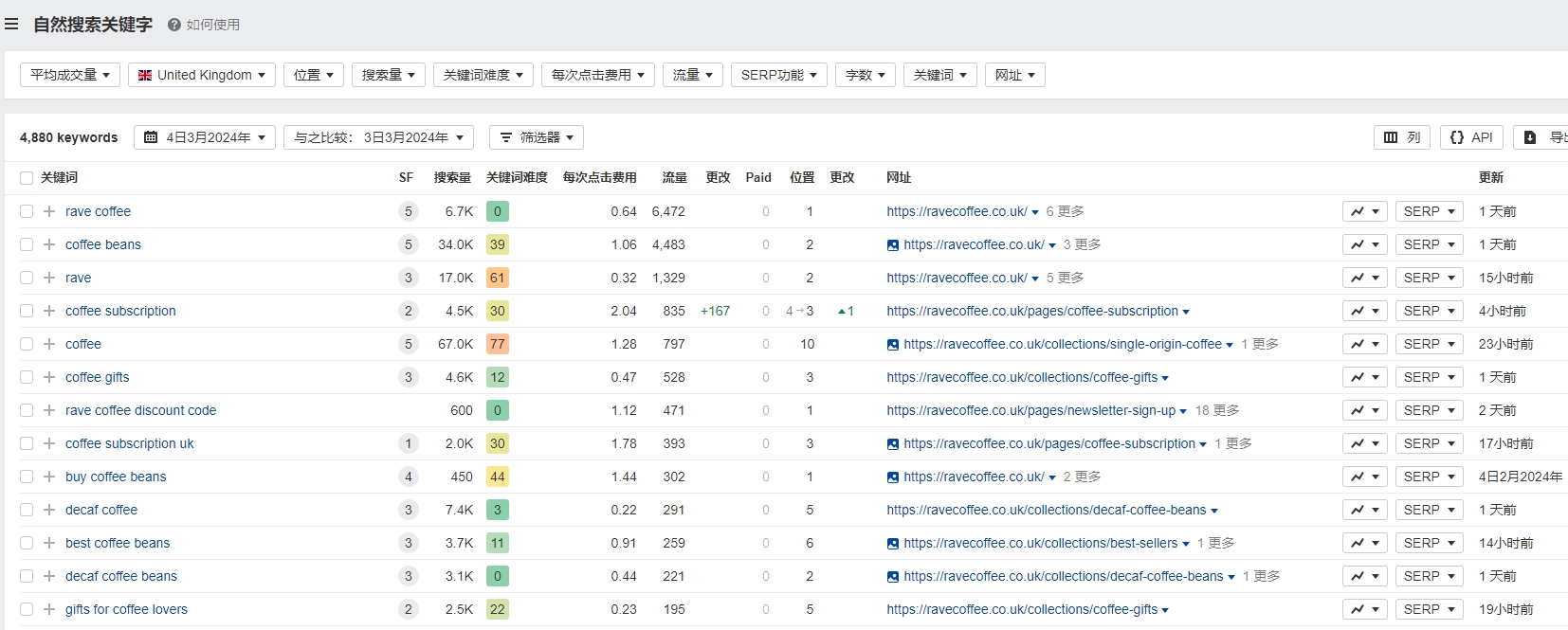Viewport: 1568px width, 630px height.
Task: Open the SERP功能 filter dropdown
Action: coord(779,75)
